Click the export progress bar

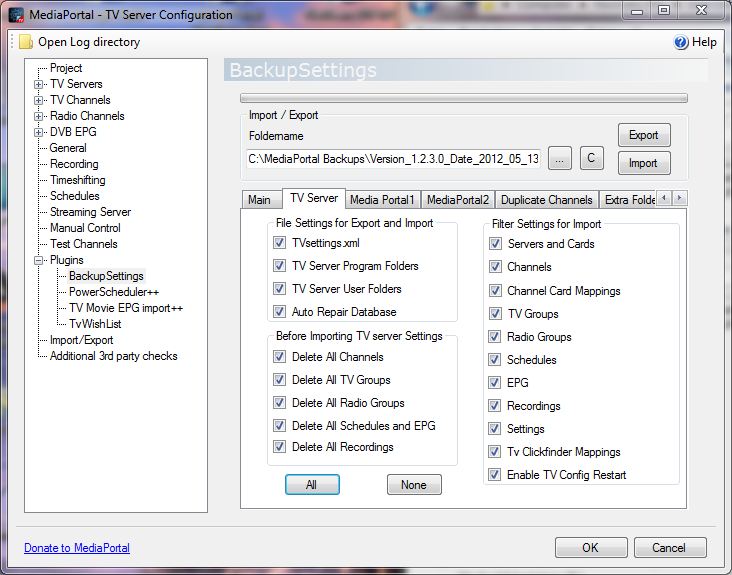point(464,98)
